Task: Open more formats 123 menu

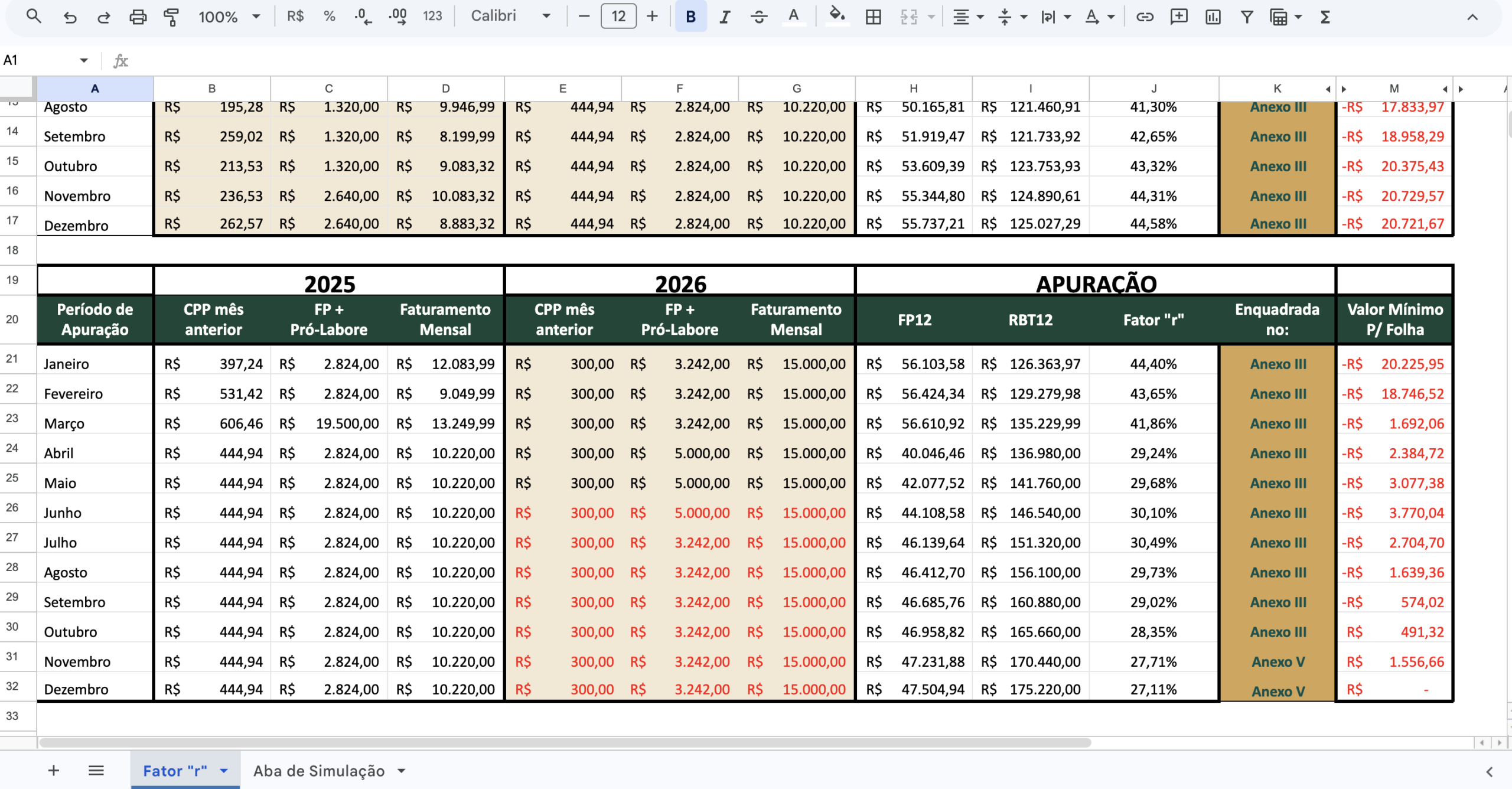Action: pos(432,17)
